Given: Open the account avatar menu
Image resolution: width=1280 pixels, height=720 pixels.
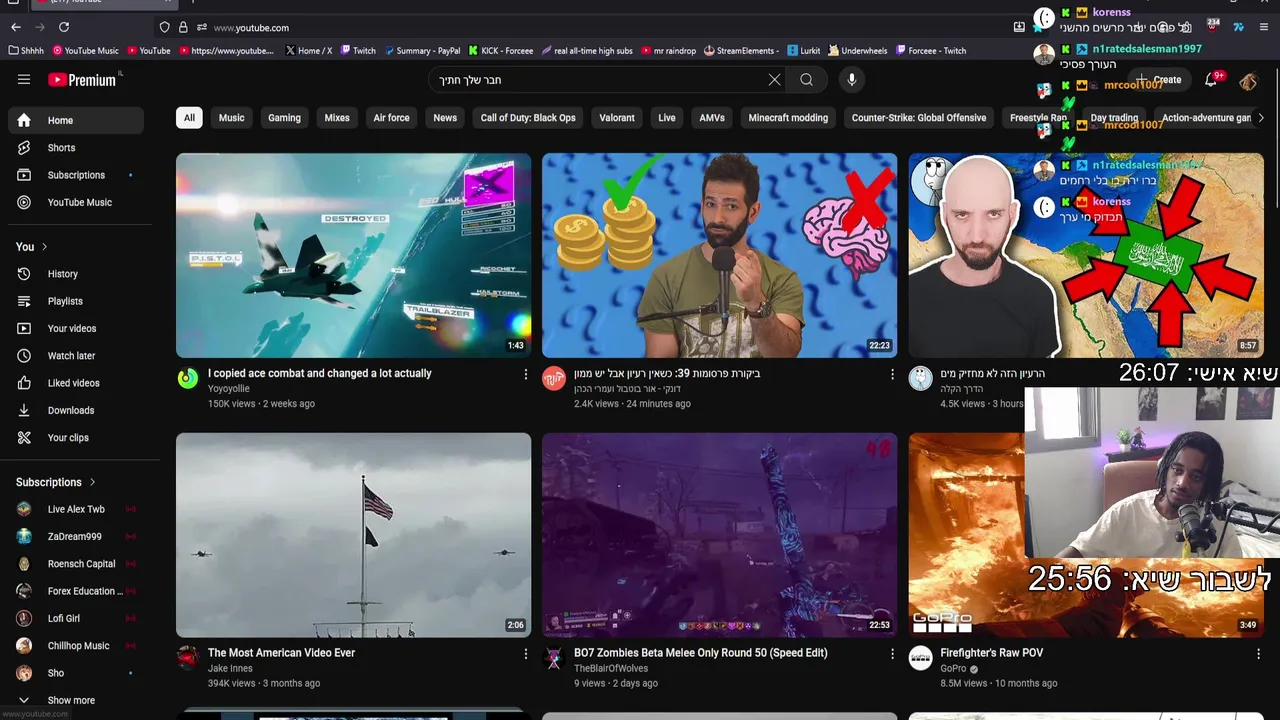Looking at the screenshot, I should pyautogui.click(x=1248, y=80).
